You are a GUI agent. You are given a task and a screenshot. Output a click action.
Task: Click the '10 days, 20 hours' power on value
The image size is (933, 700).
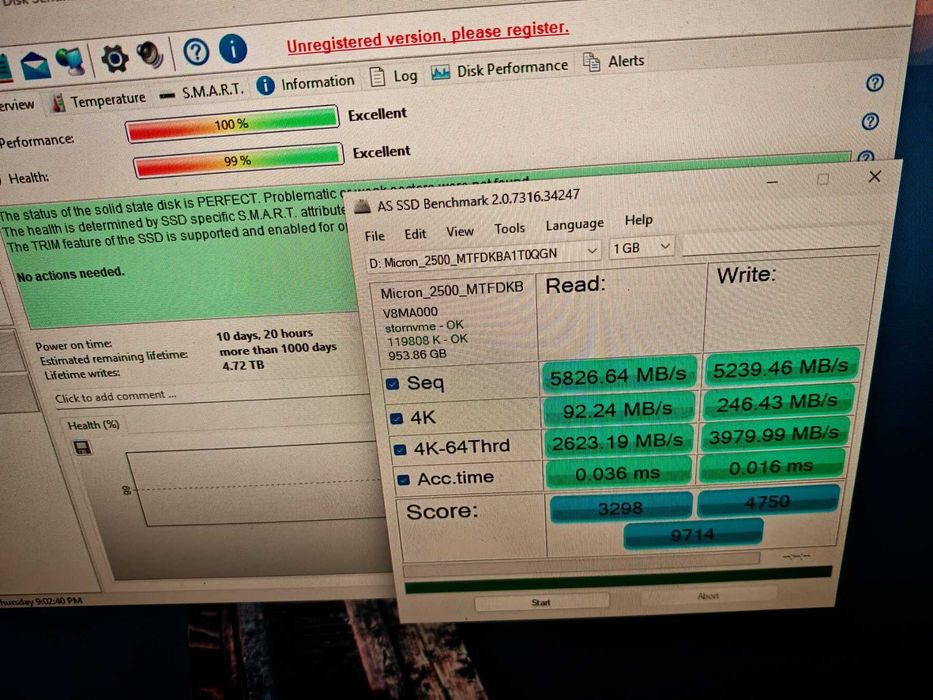click(264, 335)
